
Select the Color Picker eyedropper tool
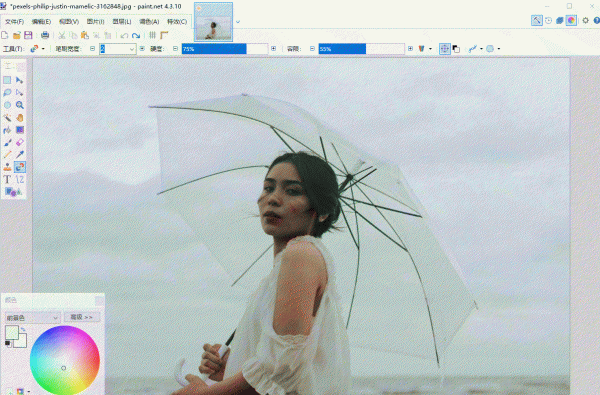(x=20, y=155)
